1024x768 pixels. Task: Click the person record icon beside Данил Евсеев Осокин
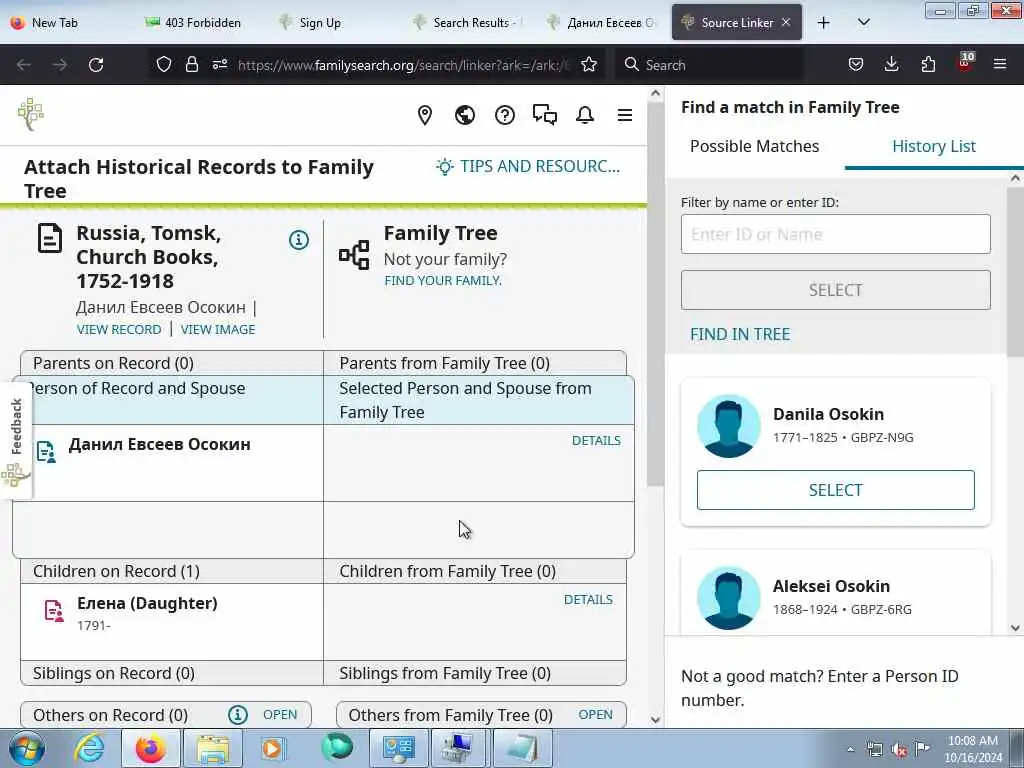pos(46,451)
